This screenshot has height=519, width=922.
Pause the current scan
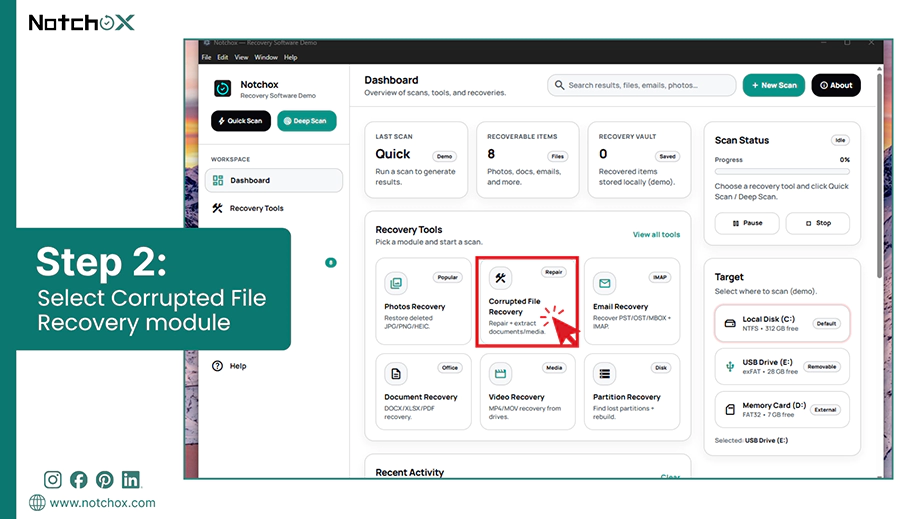pyautogui.click(x=747, y=223)
